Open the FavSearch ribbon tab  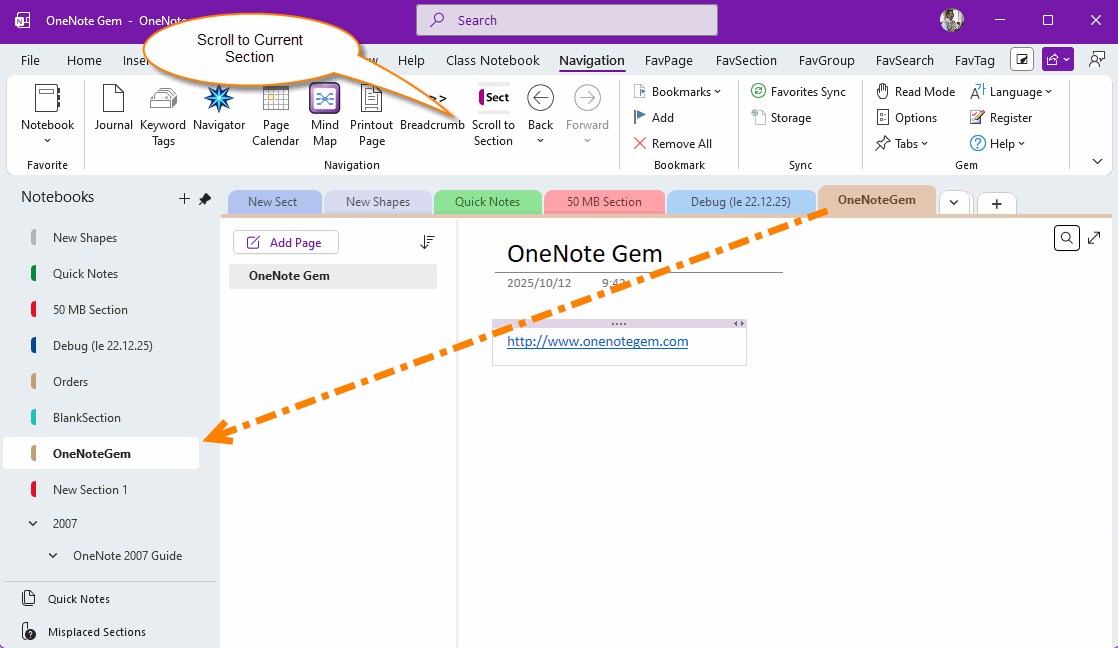pyautogui.click(x=905, y=61)
